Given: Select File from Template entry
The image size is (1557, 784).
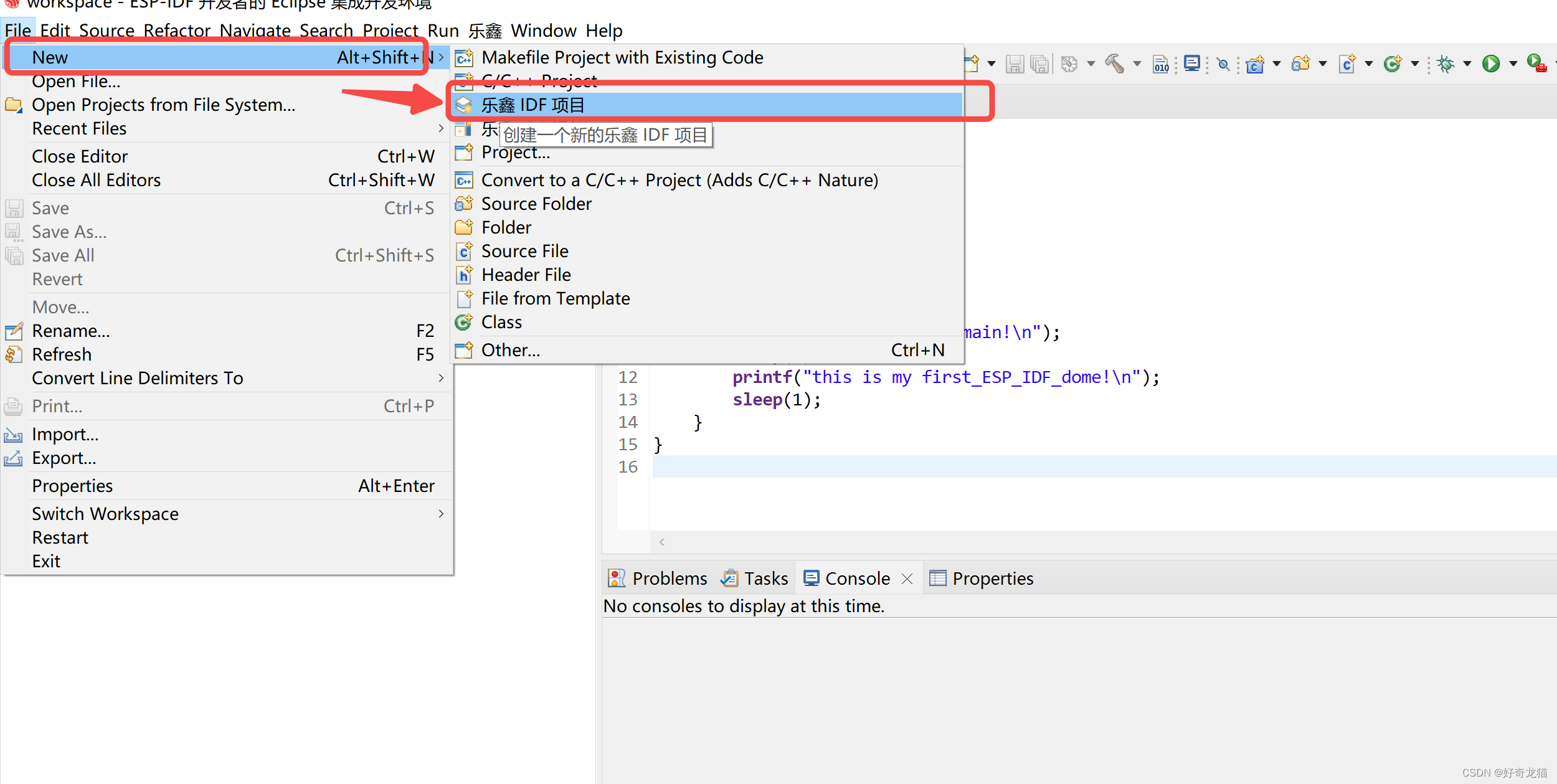Looking at the screenshot, I should pyautogui.click(x=708, y=298).
